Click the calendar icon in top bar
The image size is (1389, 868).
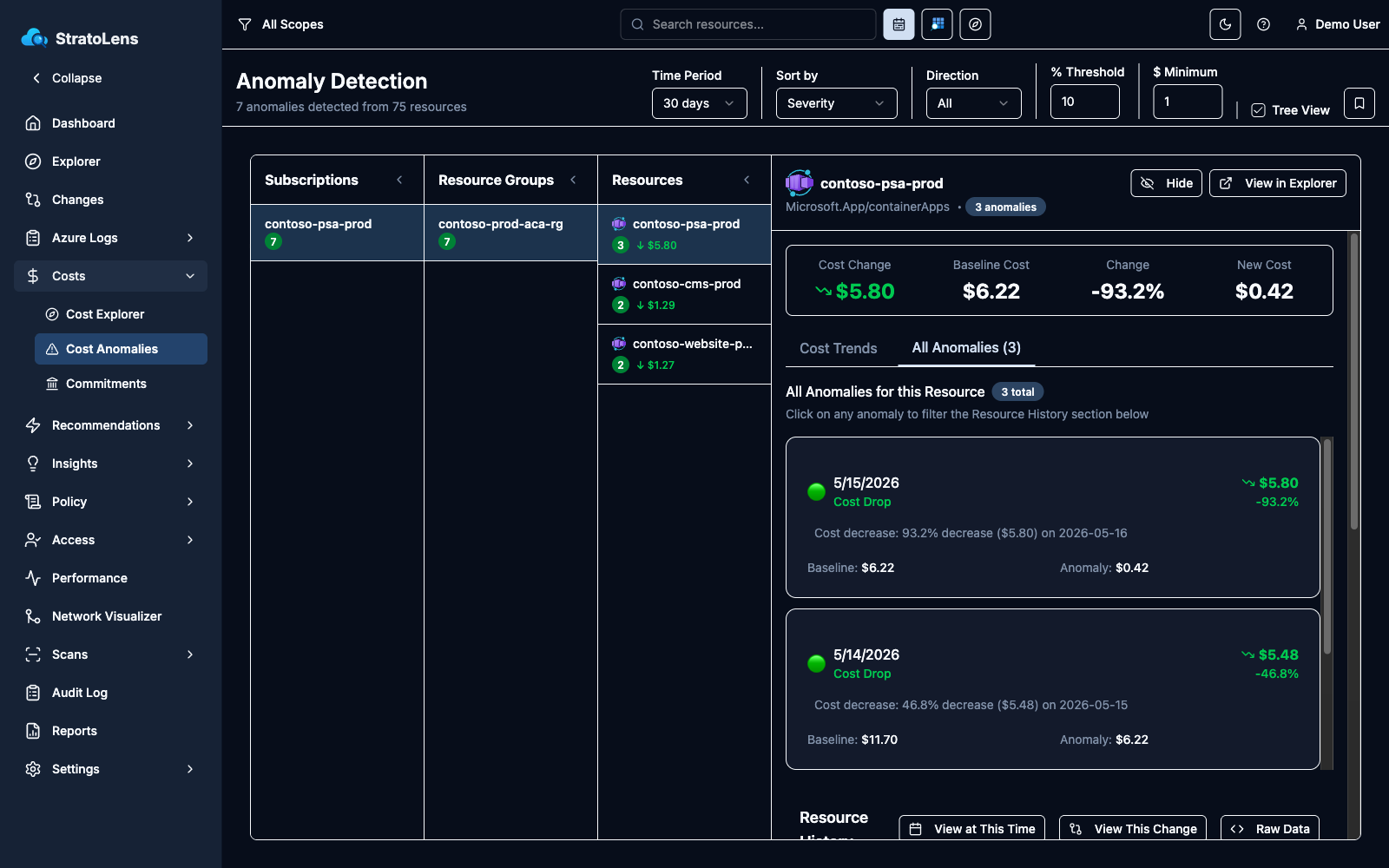pos(899,24)
